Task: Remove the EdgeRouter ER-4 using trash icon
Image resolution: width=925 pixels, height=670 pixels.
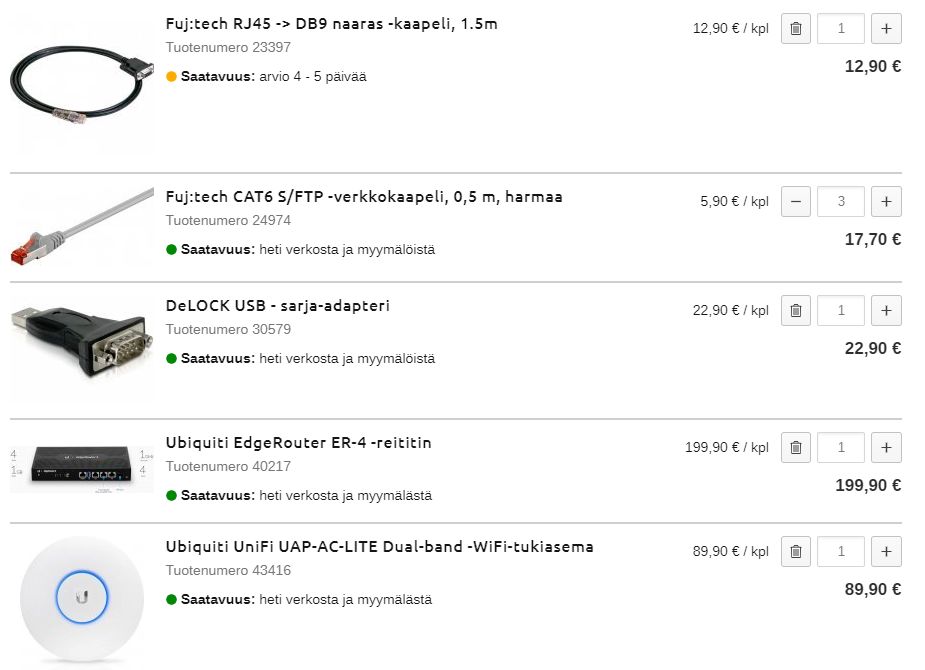Action: point(795,447)
